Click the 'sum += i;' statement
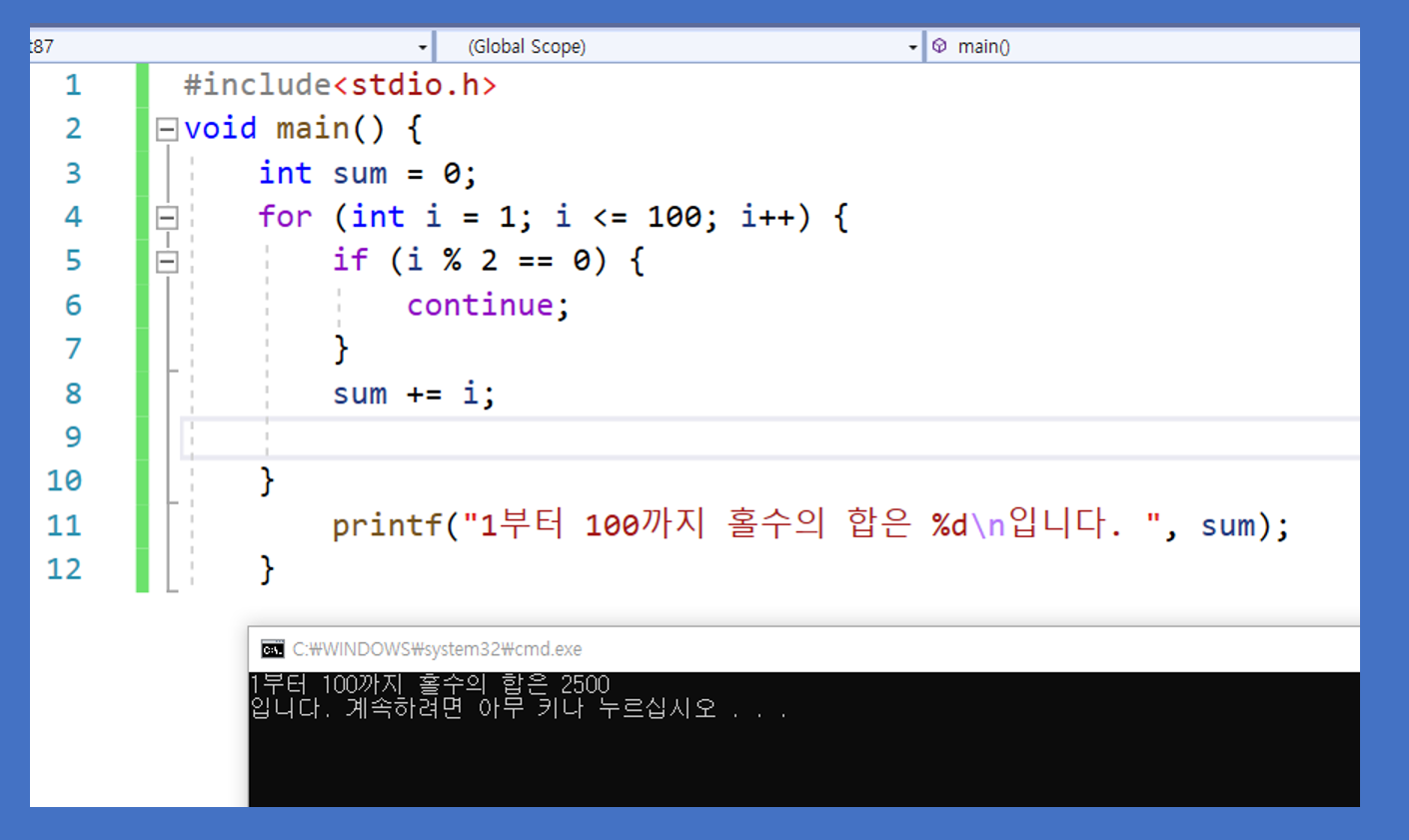The width and height of the screenshot is (1409, 840). point(413,394)
